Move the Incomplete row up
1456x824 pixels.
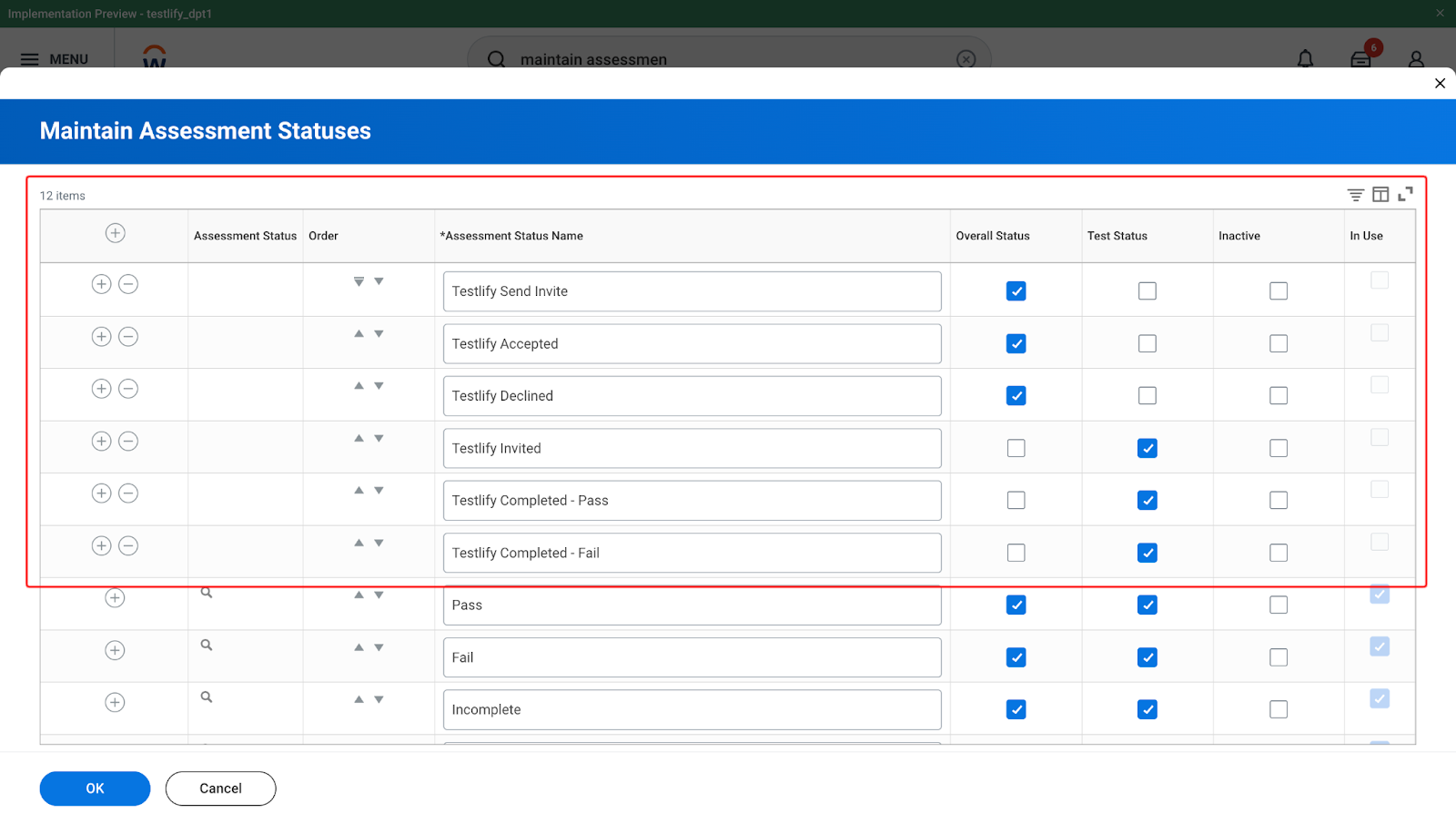359,700
